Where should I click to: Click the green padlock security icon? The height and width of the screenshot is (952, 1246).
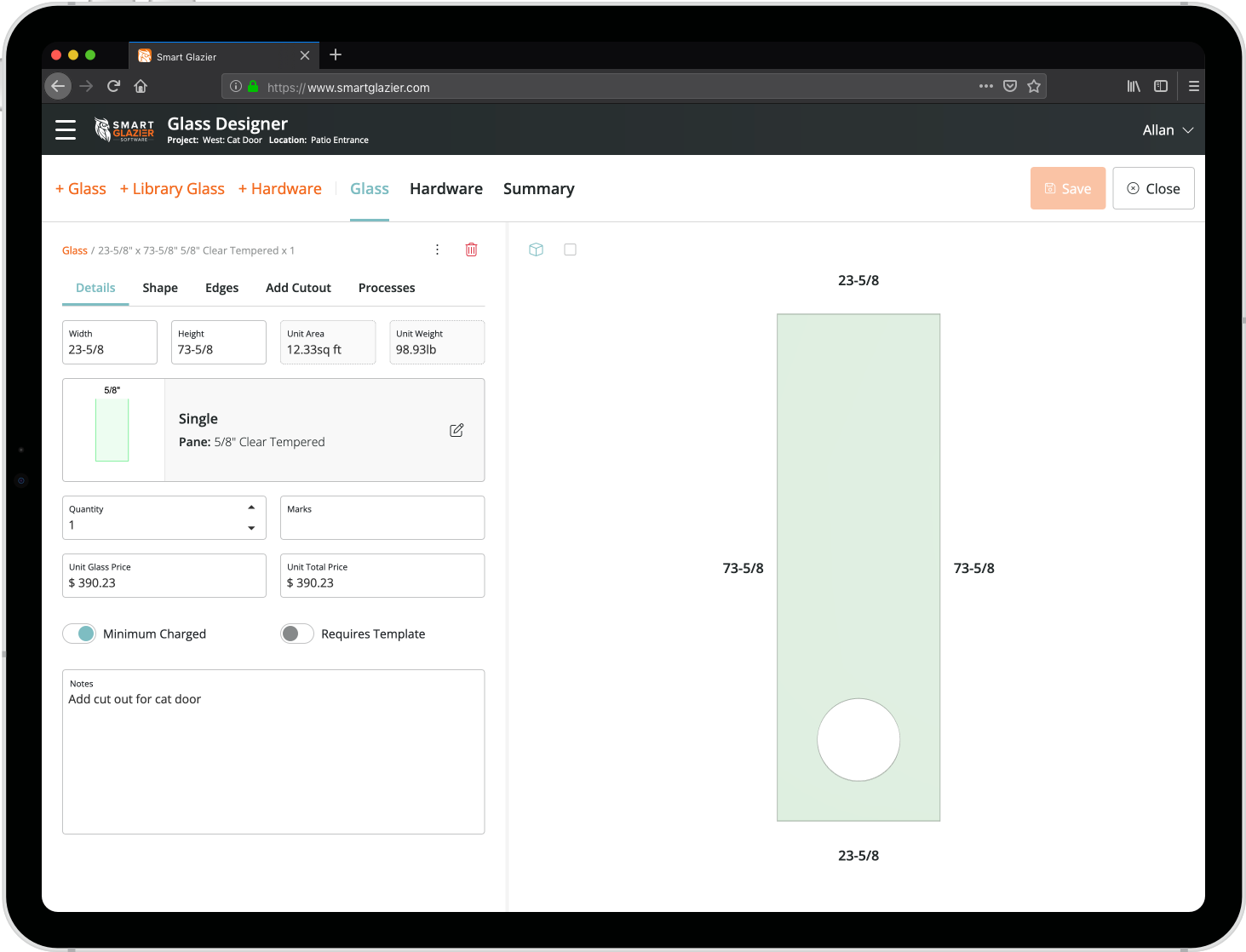pyautogui.click(x=253, y=86)
